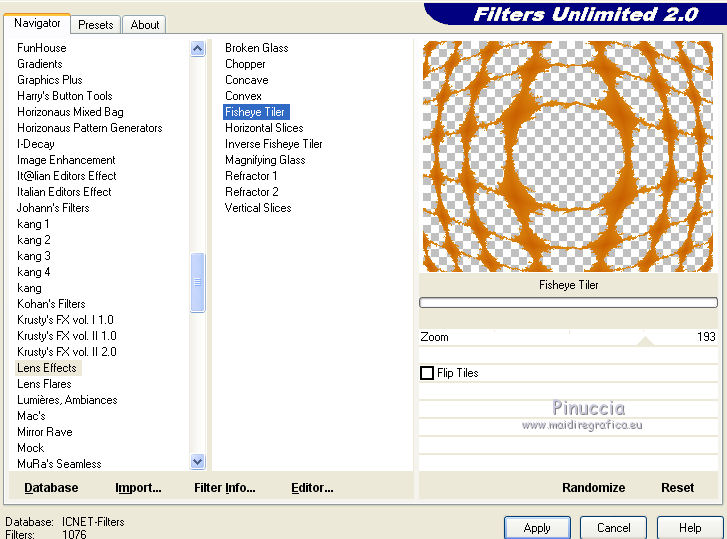727x539 pixels.
Task: Select Horizonaus Pattern Generators category
Action: (90, 128)
